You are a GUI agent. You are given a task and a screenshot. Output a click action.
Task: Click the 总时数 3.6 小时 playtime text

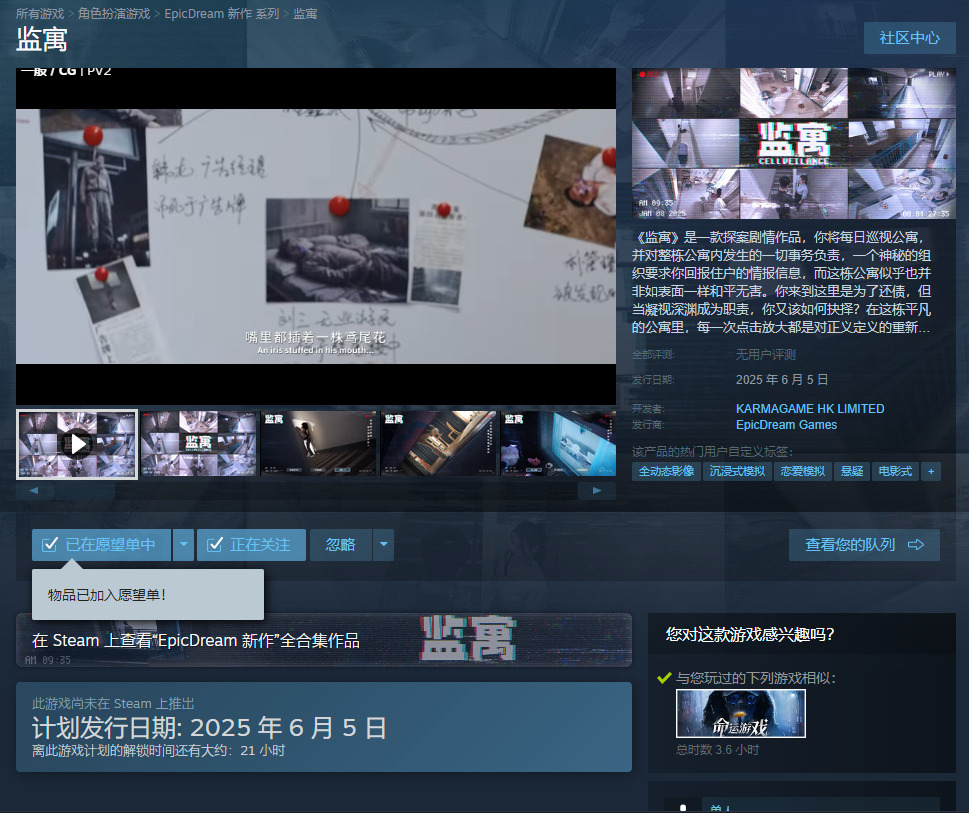pyautogui.click(x=717, y=749)
